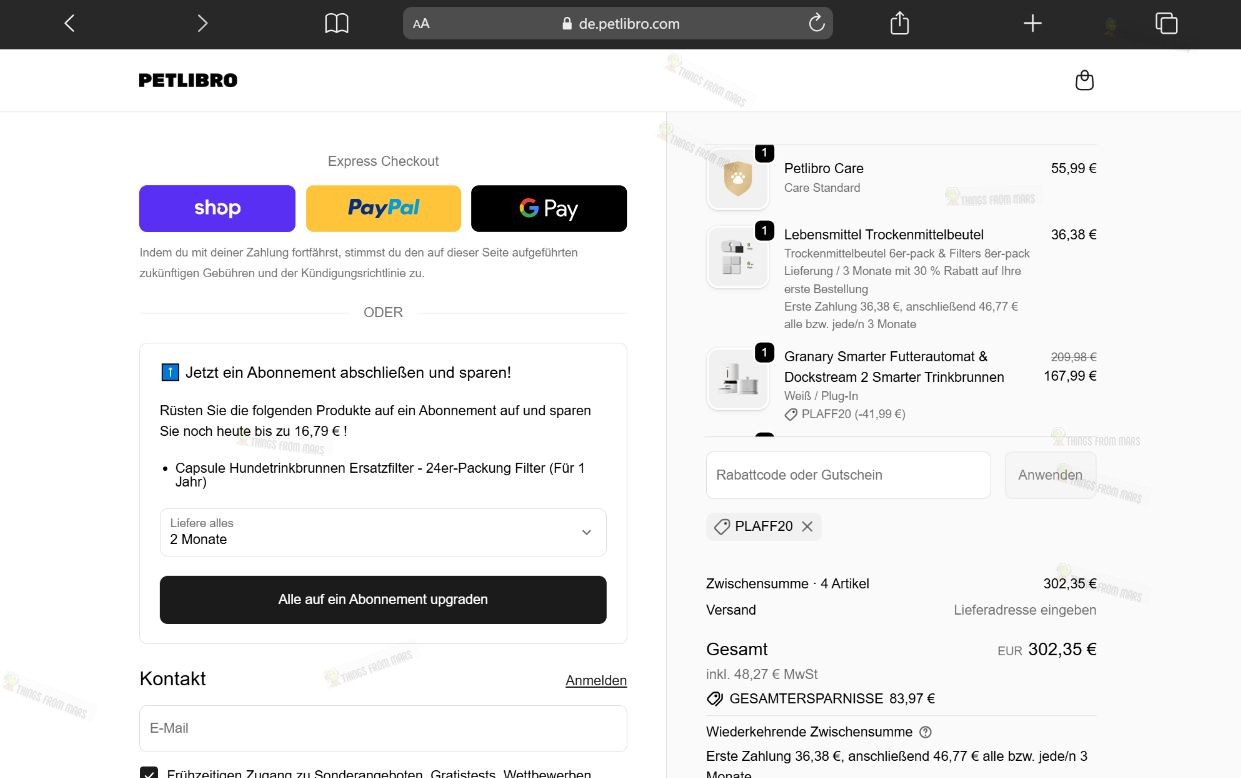
Task: Show info for Wiederkehrende Zwischensumme
Action: (x=925, y=732)
